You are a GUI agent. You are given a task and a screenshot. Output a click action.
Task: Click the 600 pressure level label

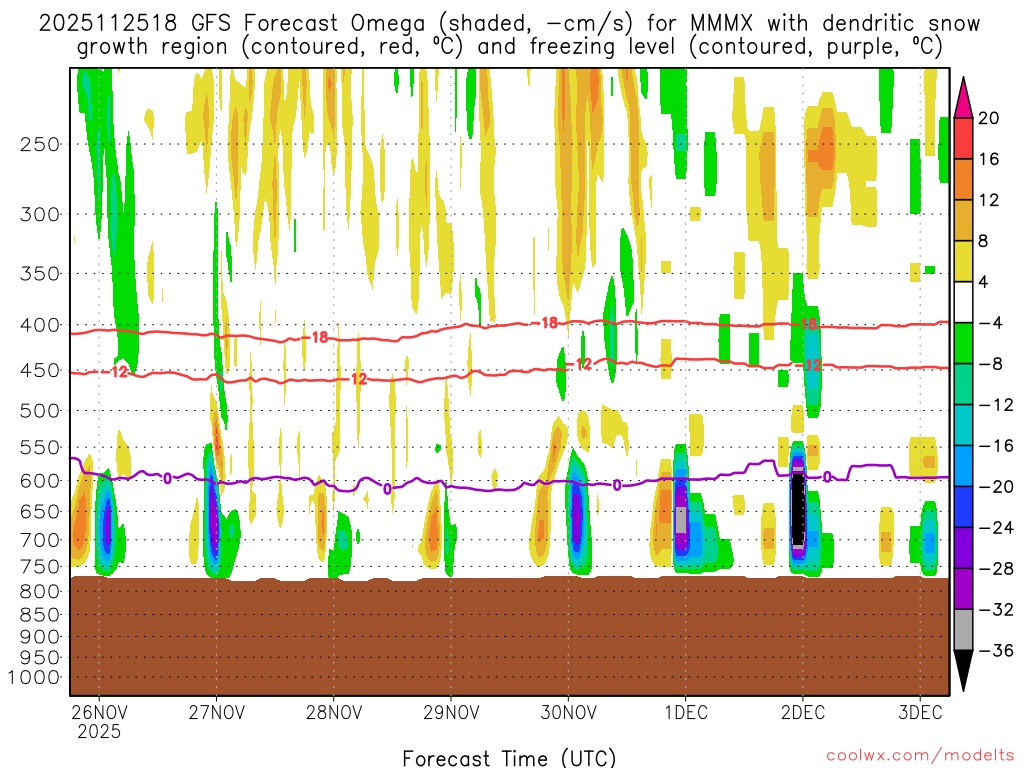pos(40,481)
